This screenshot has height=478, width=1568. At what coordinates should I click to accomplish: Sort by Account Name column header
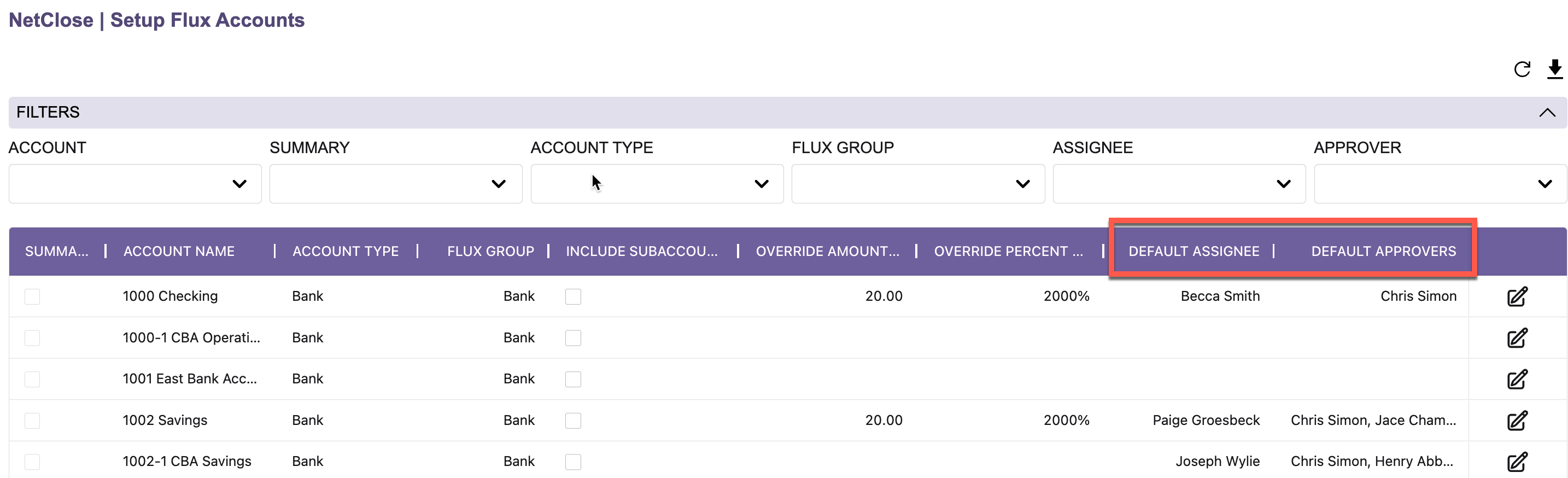[x=179, y=252]
